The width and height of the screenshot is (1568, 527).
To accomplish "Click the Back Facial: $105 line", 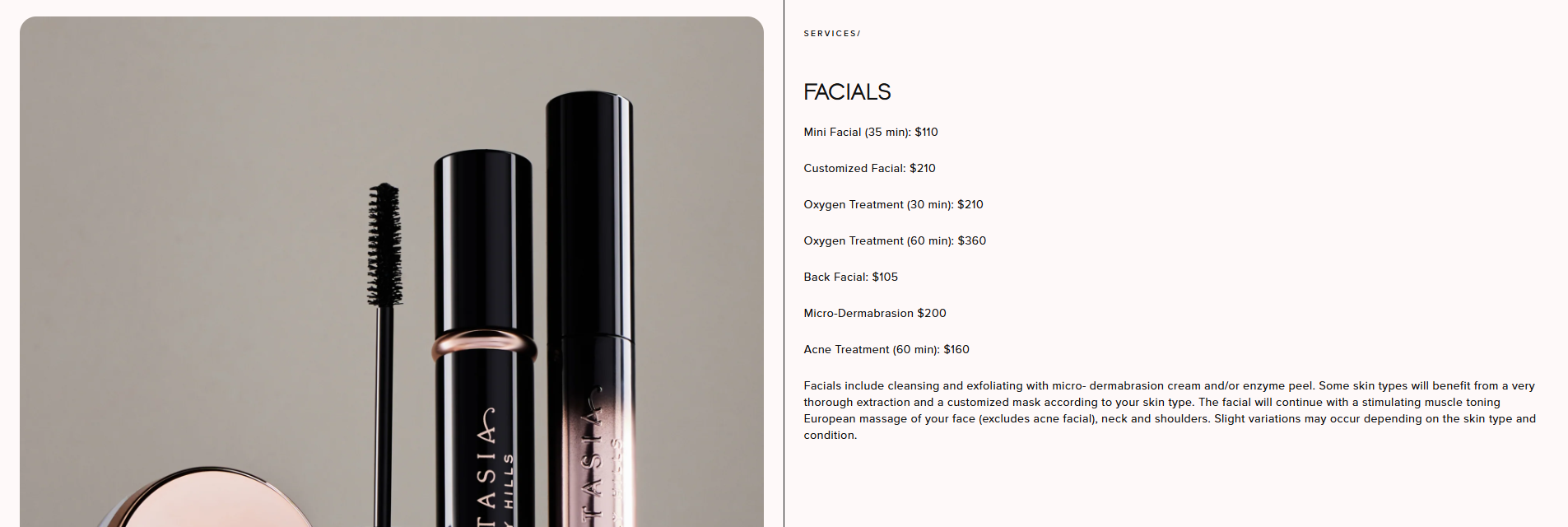I will pos(850,277).
